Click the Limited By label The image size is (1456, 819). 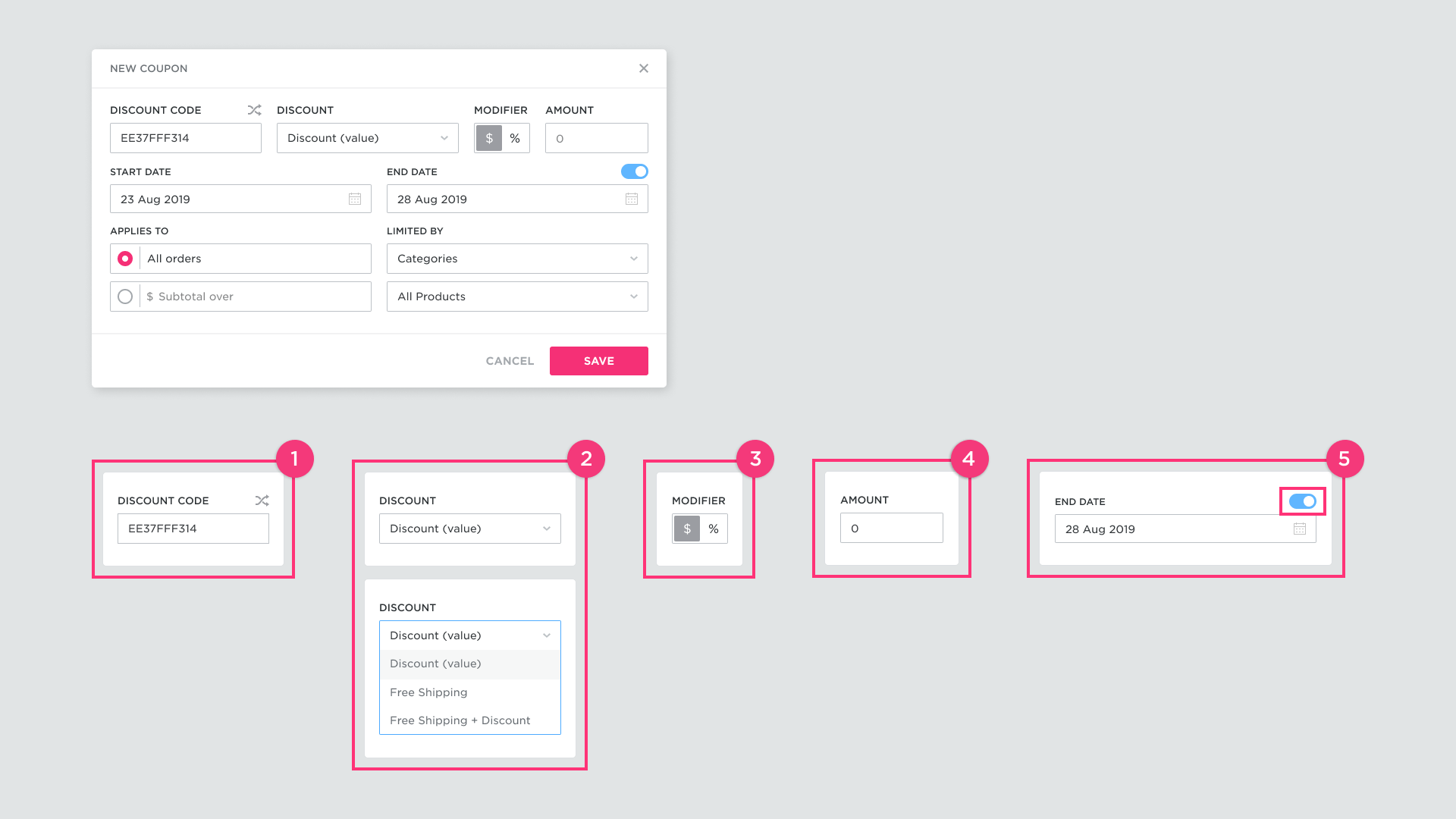pyautogui.click(x=415, y=231)
